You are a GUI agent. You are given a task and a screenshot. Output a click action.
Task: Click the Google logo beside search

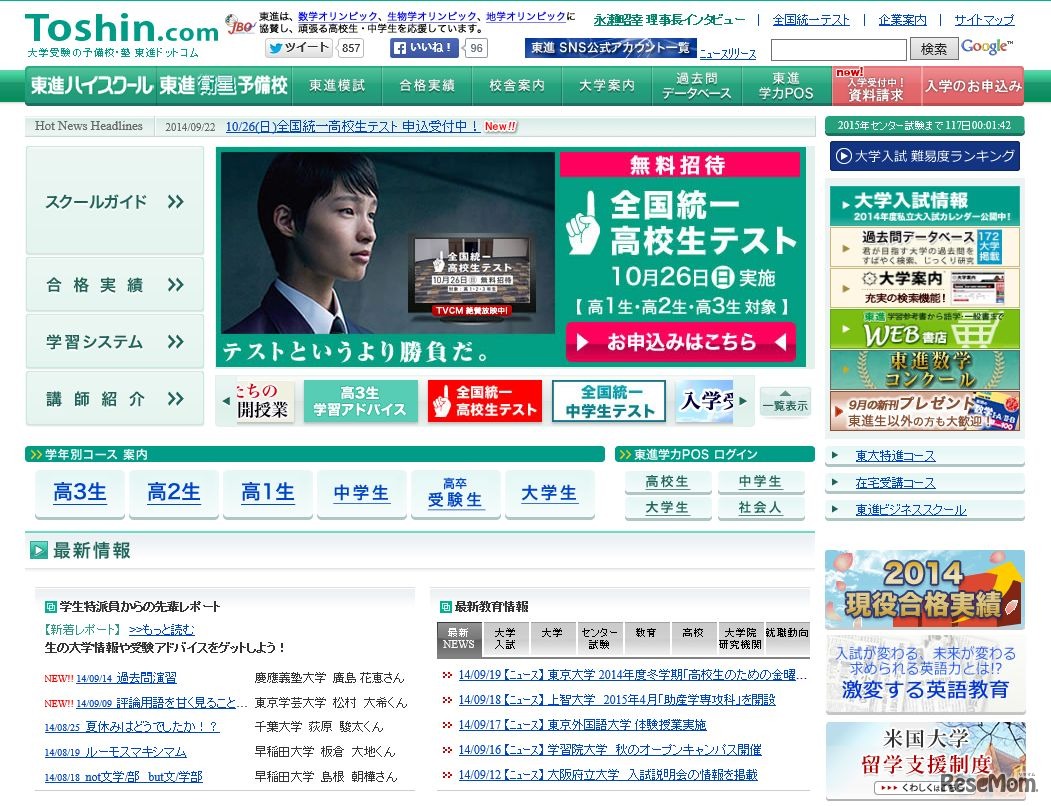click(x=986, y=46)
